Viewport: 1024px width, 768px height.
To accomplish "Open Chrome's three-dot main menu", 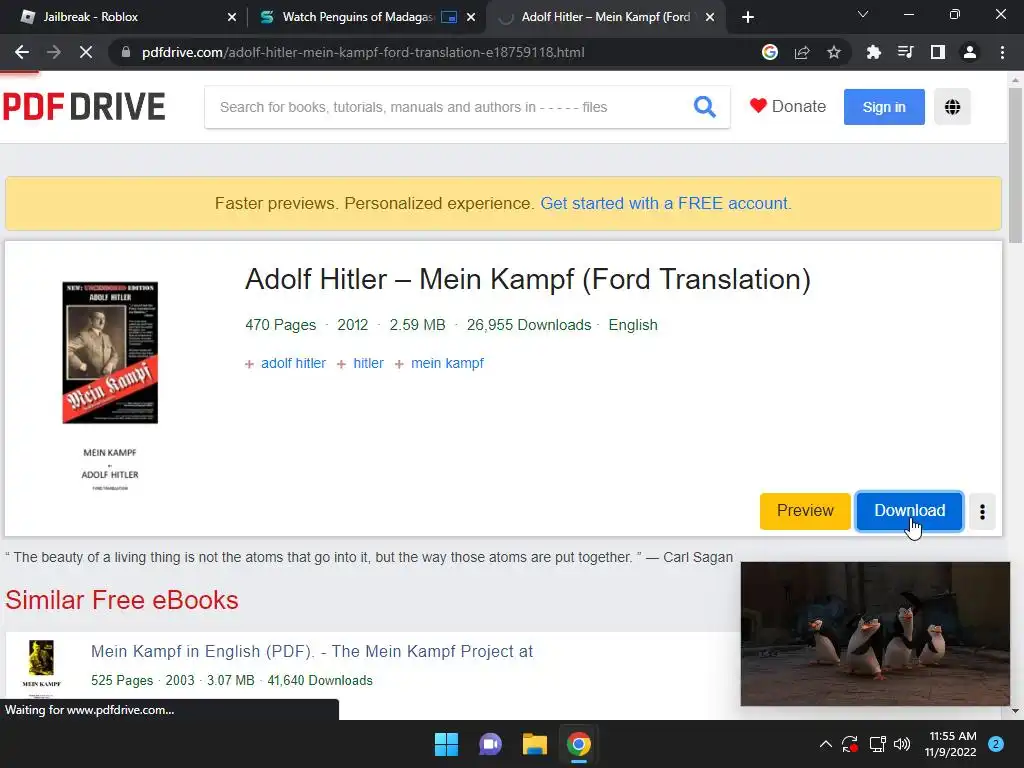I will [x=1002, y=52].
